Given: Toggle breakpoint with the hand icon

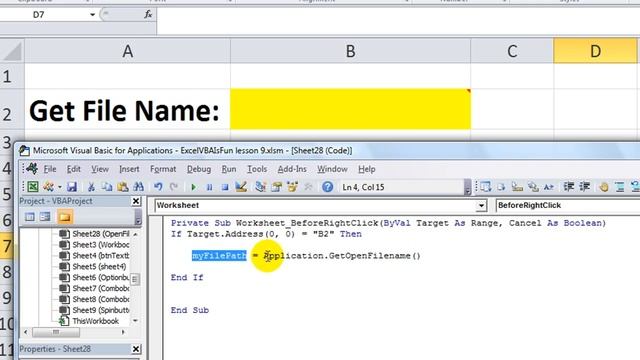Looking at the screenshot, I should (x=604, y=187).
